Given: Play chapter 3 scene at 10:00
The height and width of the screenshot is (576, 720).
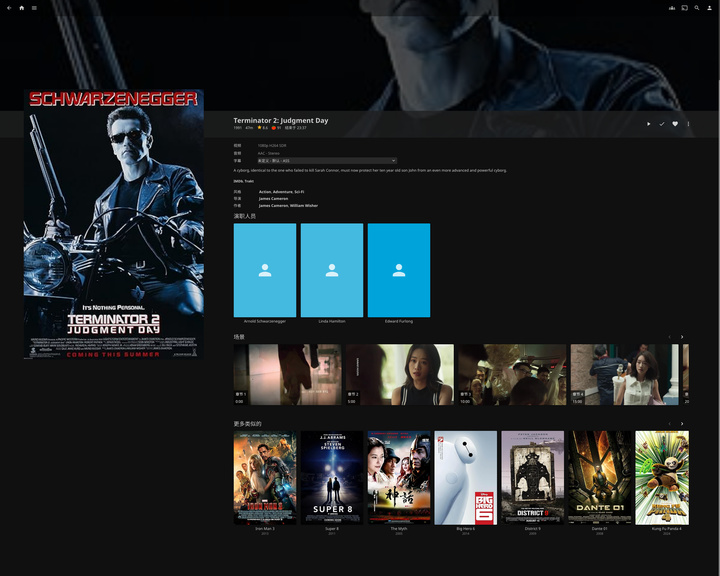Looking at the screenshot, I should pos(512,374).
